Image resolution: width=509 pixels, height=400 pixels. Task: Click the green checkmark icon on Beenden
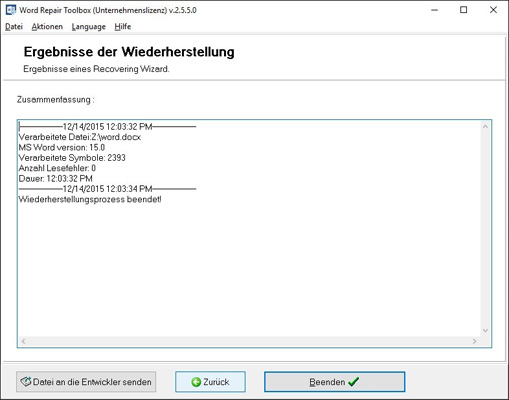tap(353, 382)
